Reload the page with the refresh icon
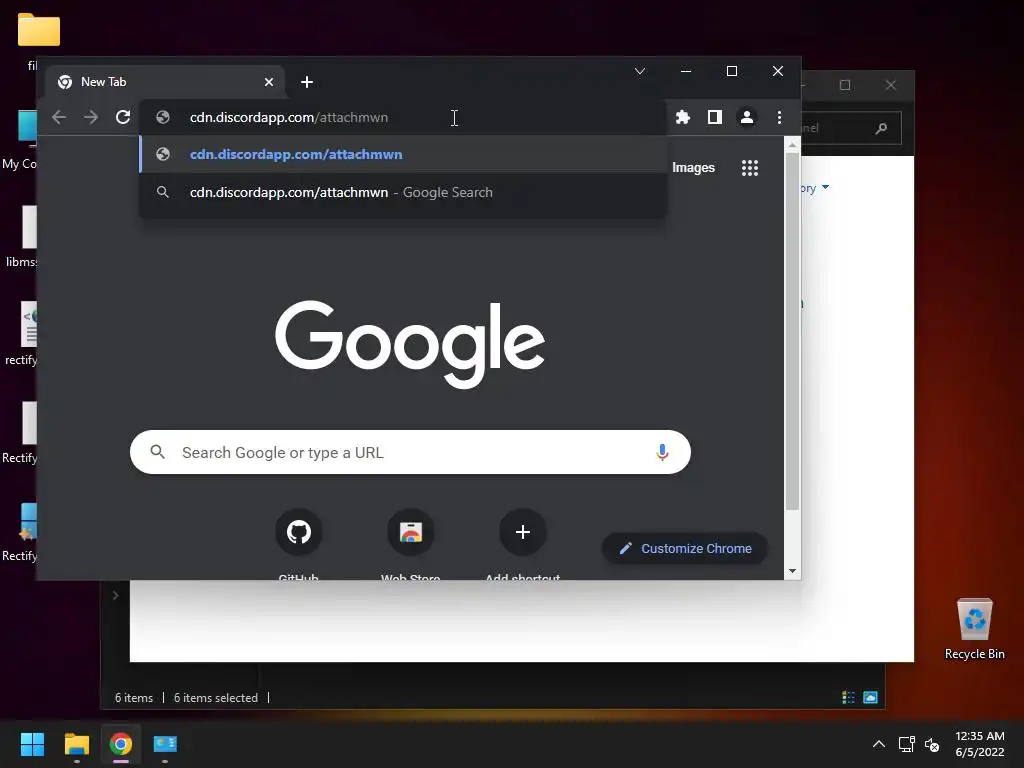The width and height of the screenshot is (1024, 768). point(123,118)
